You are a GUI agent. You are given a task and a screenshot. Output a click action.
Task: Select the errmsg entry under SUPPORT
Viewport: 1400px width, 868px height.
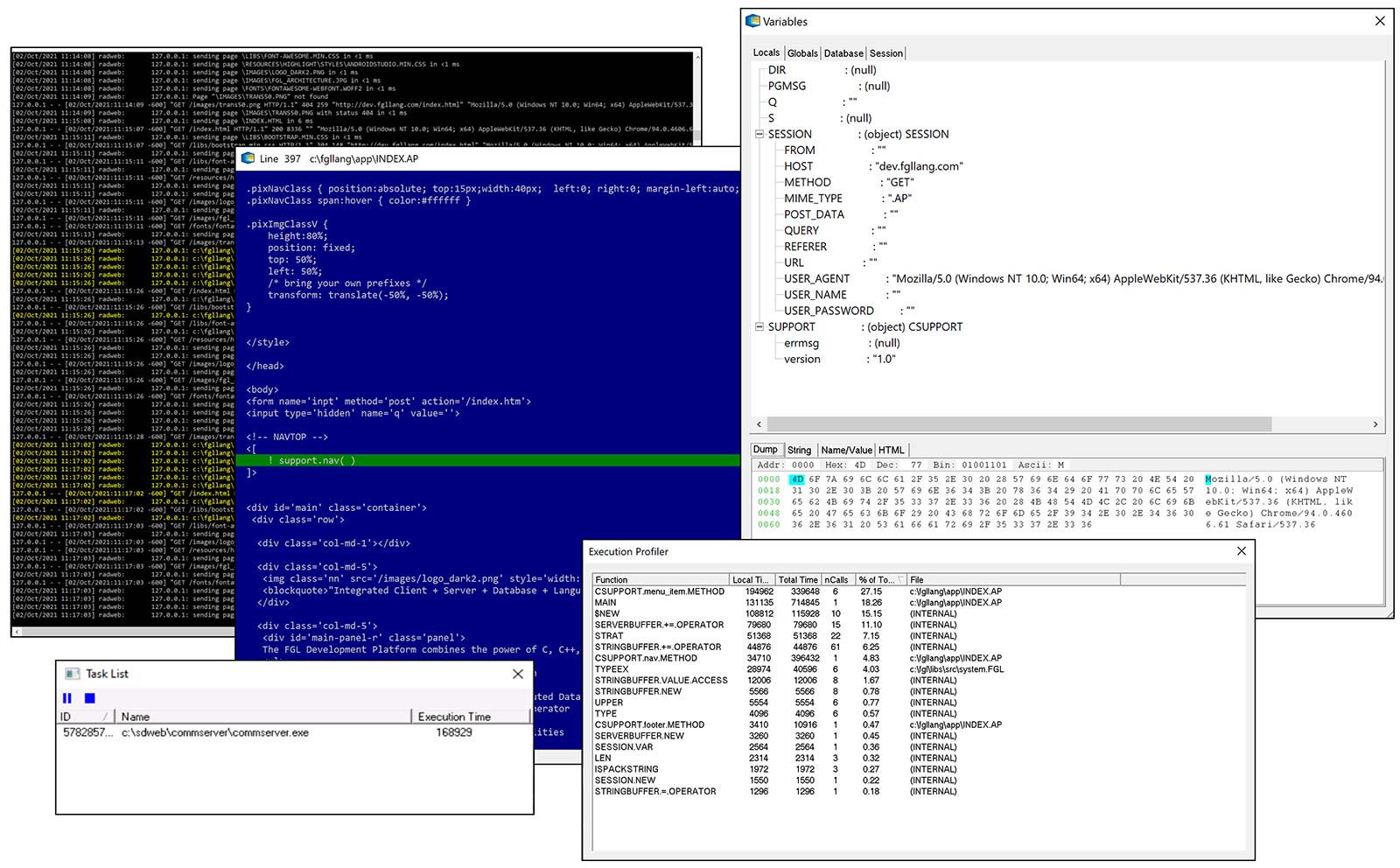842,343
